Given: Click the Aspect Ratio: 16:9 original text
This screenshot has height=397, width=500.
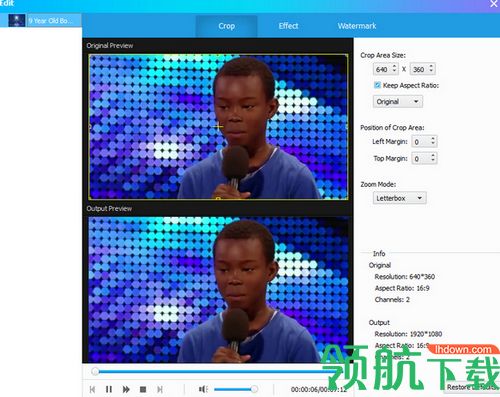Looking at the screenshot, I should pyautogui.click(x=402, y=288).
